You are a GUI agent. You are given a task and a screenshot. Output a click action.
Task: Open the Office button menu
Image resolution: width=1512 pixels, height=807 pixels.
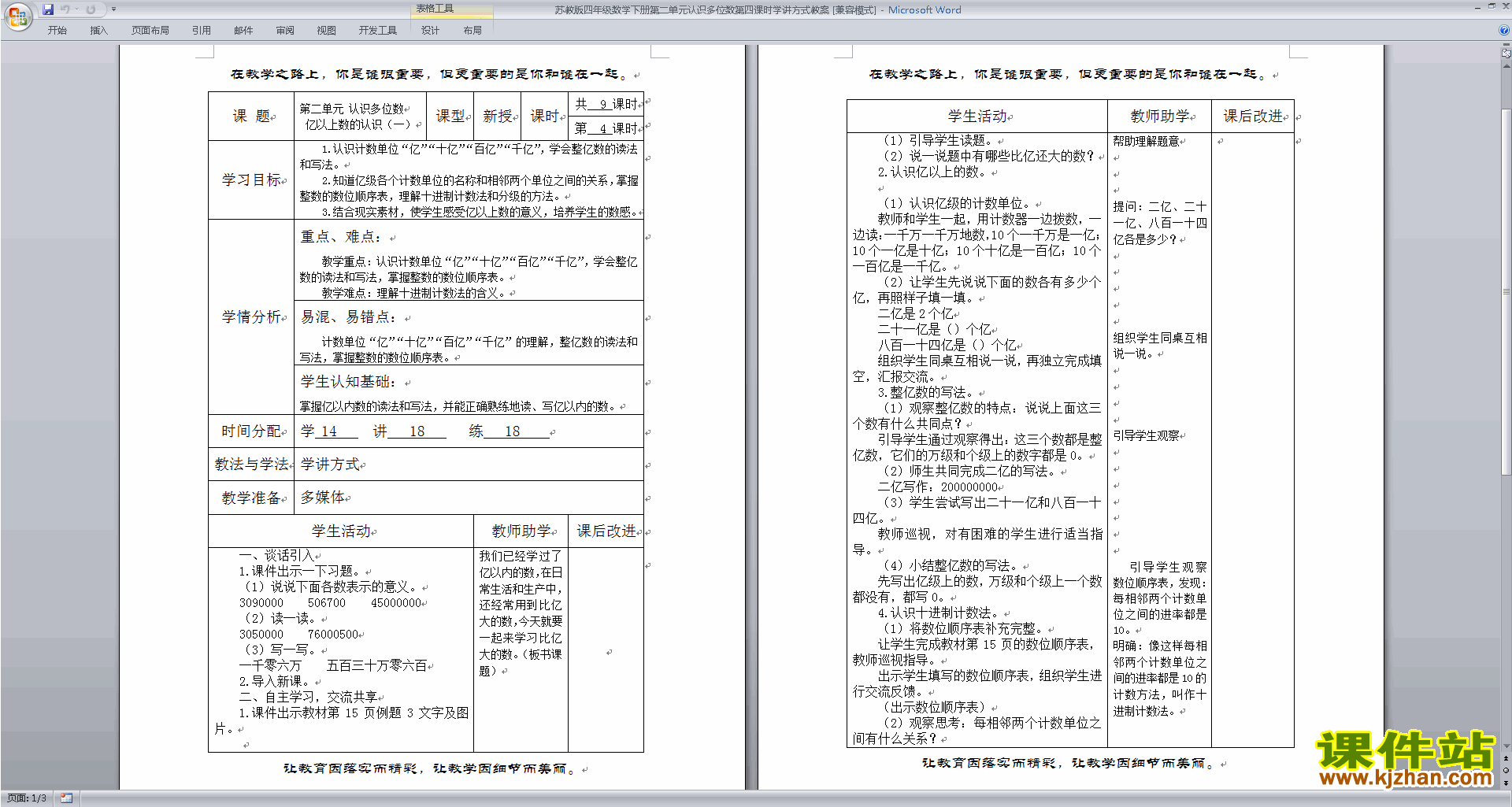(x=17, y=16)
